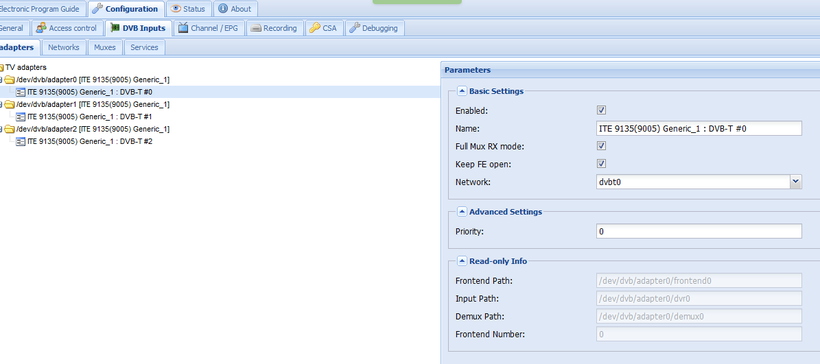Select /dev/dvb/adapter0 tree node
The image size is (820, 364).
[x=93, y=80]
